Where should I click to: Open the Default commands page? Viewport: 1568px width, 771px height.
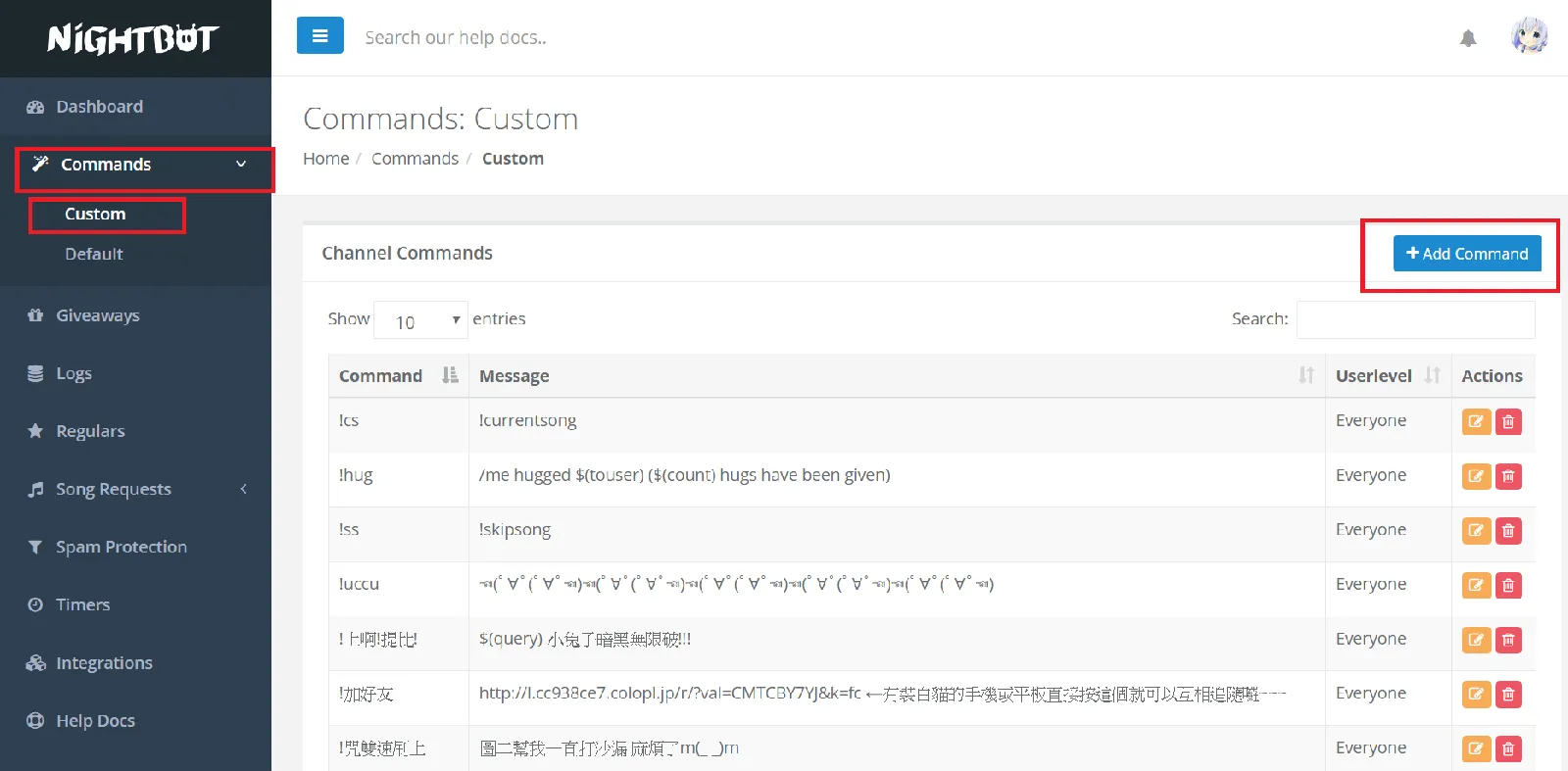coord(94,254)
